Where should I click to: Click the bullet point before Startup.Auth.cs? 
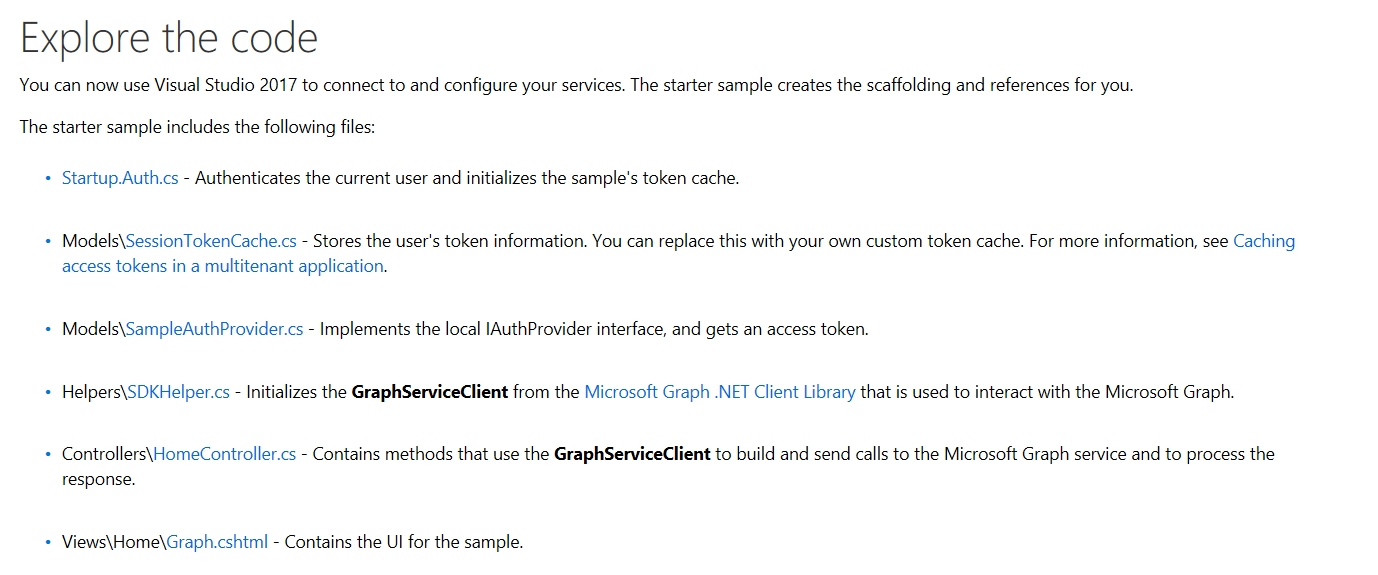tap(47, 178)
